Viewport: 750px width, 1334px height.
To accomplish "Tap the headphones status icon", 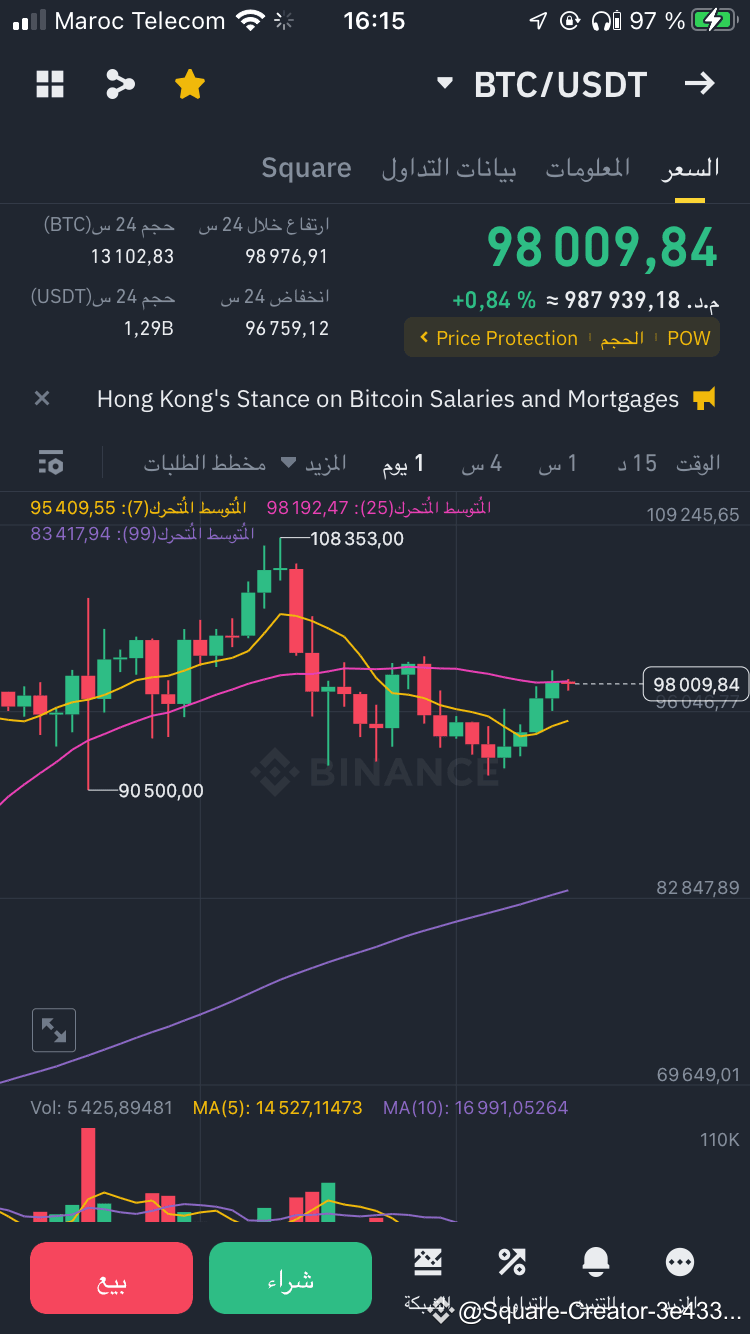I will [x=603, y=20].
